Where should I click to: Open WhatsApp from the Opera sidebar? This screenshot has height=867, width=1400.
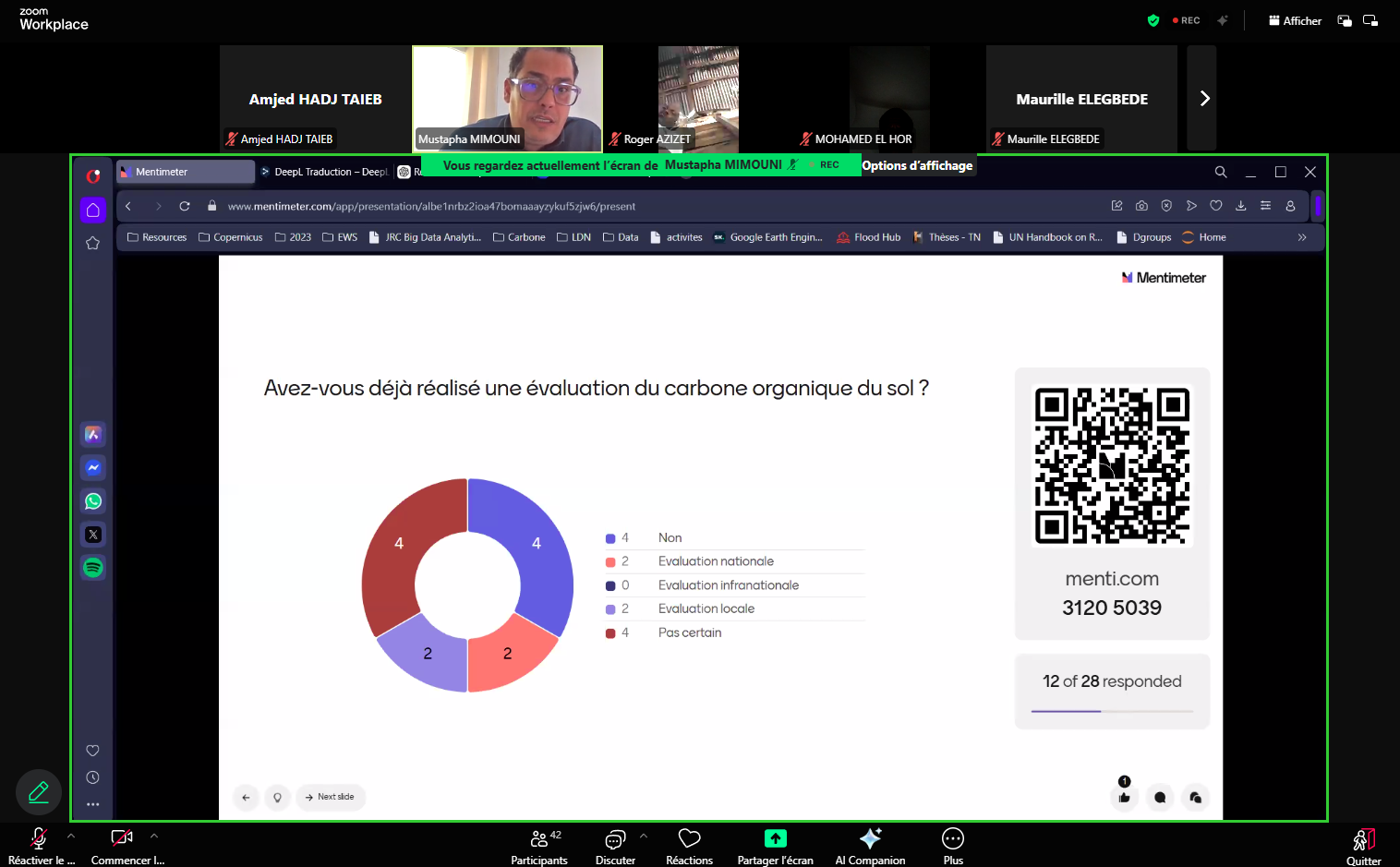click(92, 500)
